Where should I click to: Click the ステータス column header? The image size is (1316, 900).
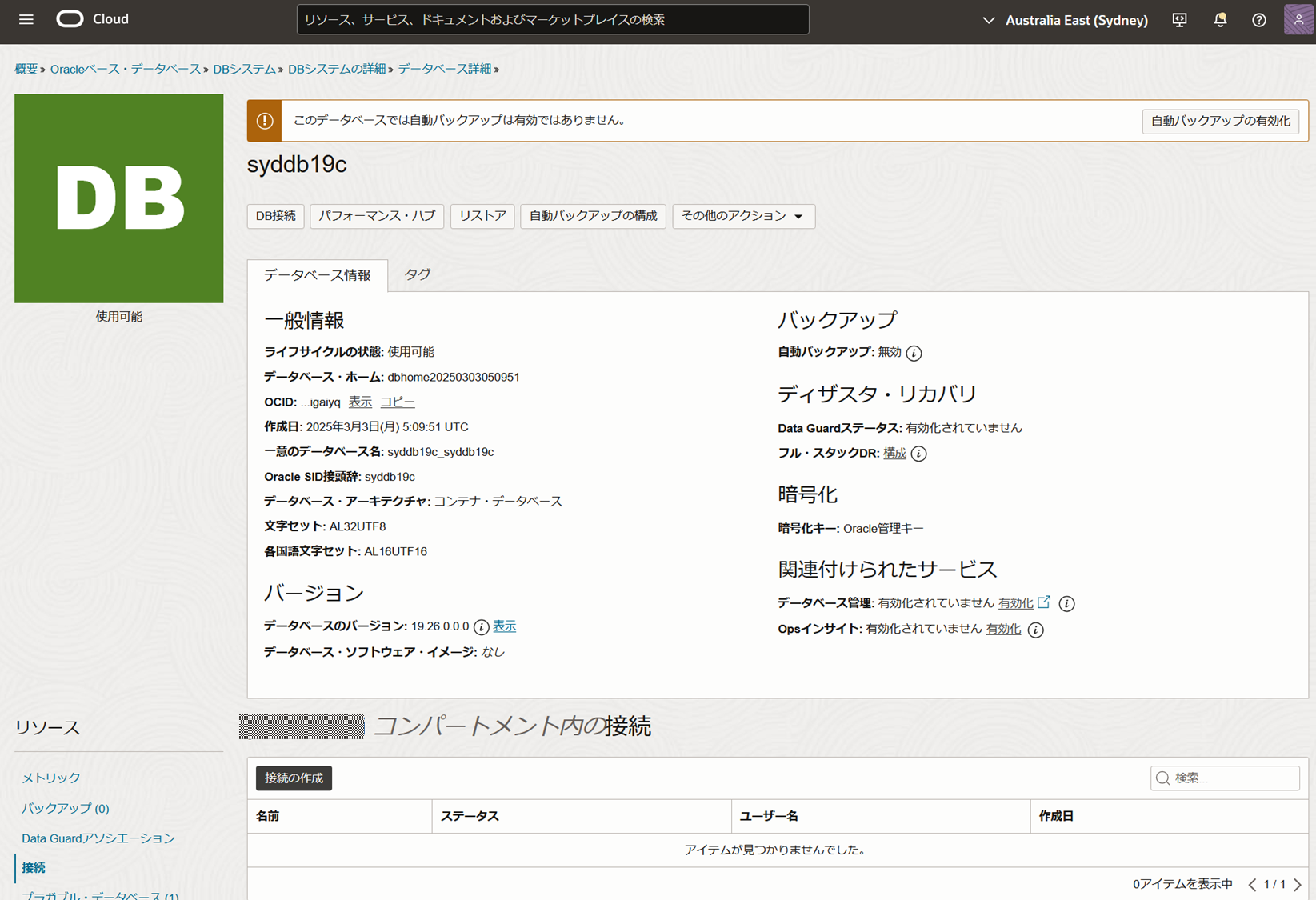582,816
